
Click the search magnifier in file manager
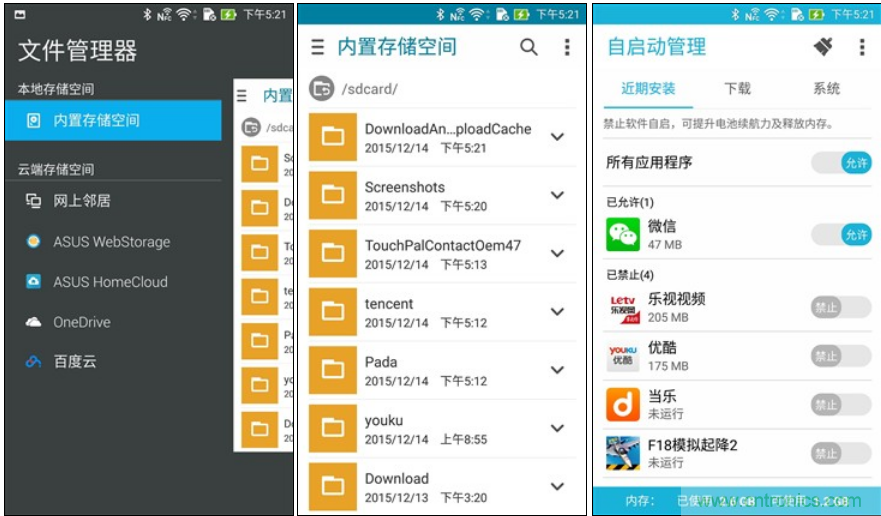[x=528, y=47]
